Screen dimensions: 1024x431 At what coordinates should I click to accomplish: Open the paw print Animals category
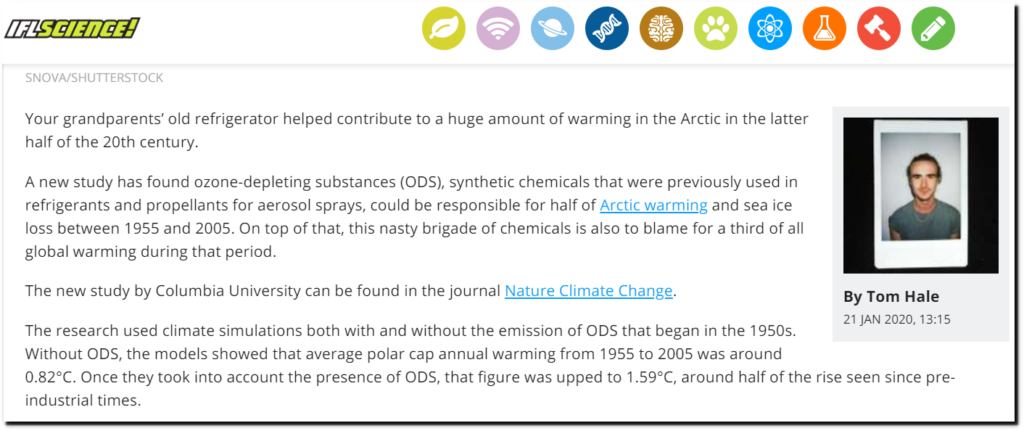point(716,29)
